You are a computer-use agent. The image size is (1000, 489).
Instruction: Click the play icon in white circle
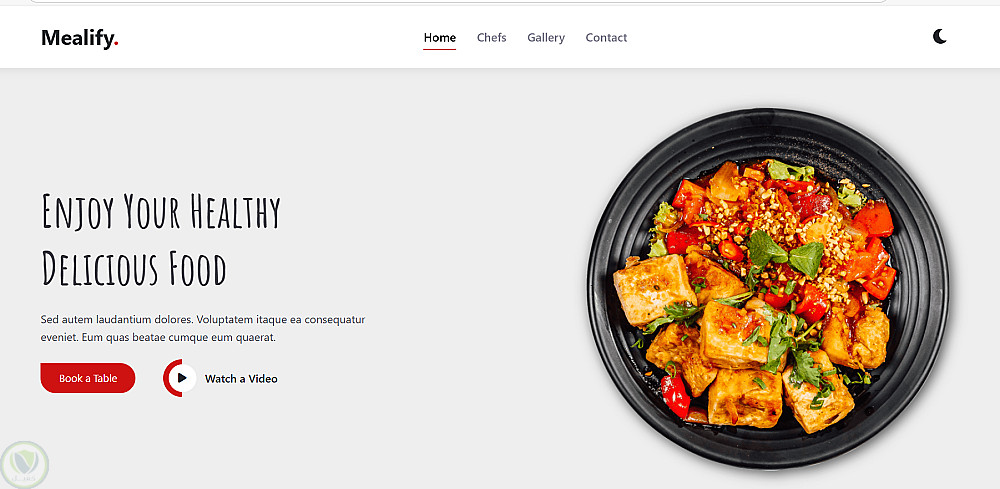tap(182, 378)
